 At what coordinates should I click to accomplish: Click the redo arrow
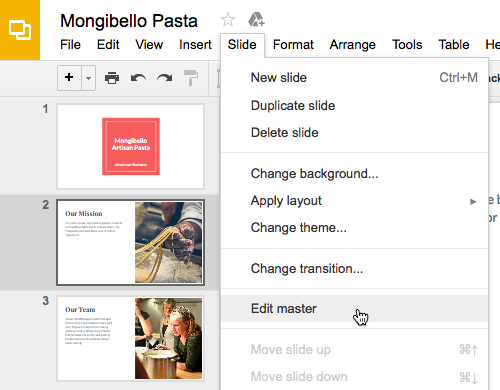(165, 78)
